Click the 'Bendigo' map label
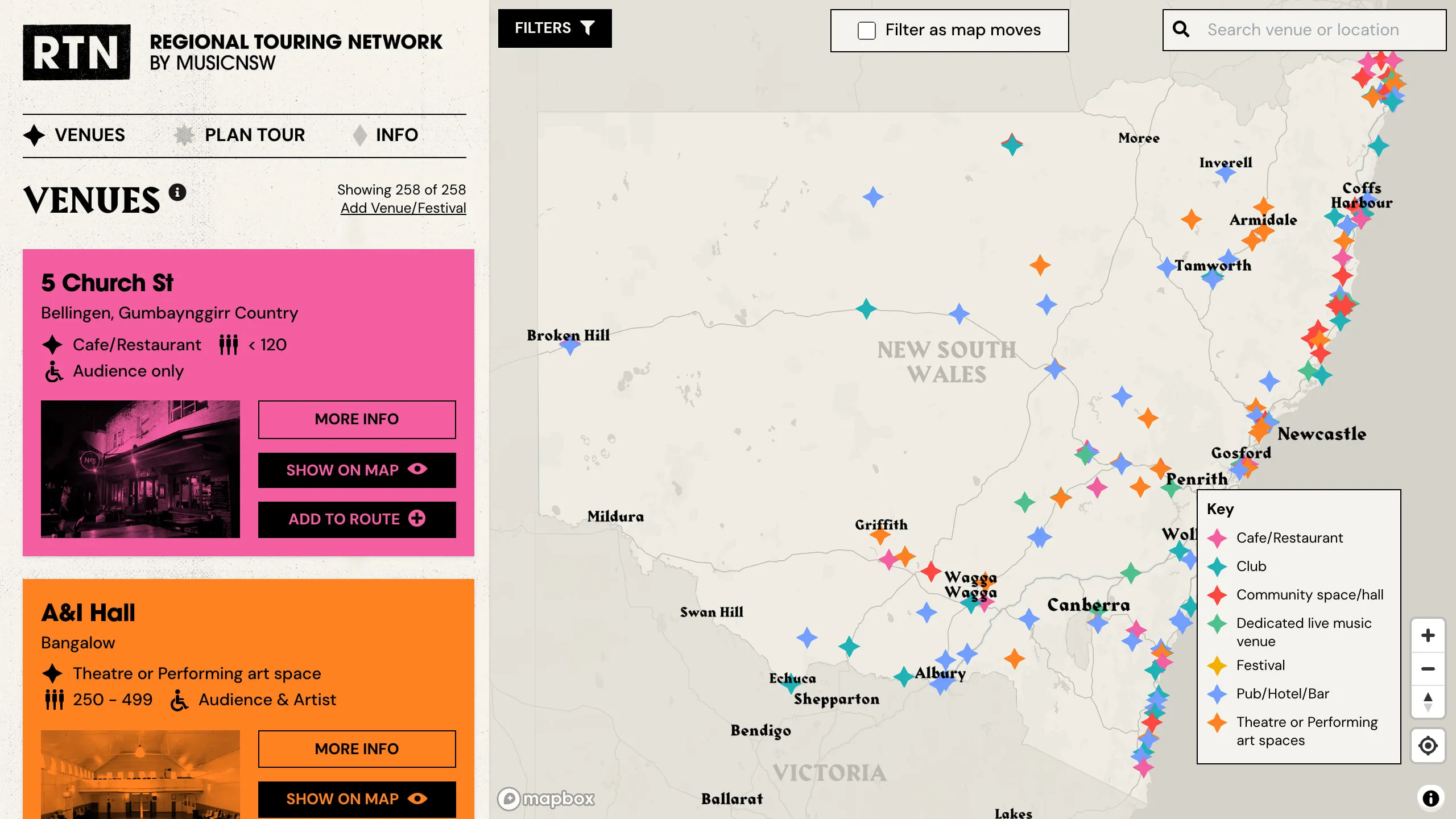This screenshot has width=1456, height=819. 760,730
